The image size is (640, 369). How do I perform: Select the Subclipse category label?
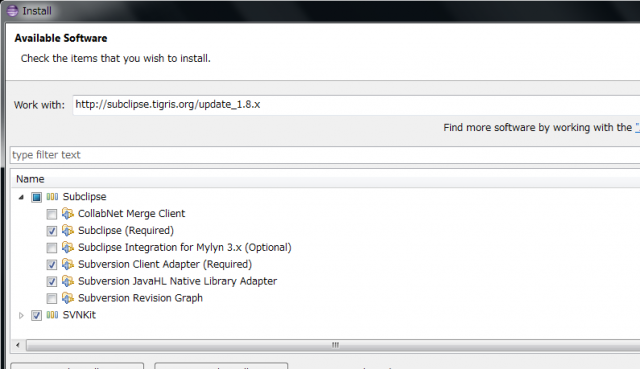coord(84,197)
